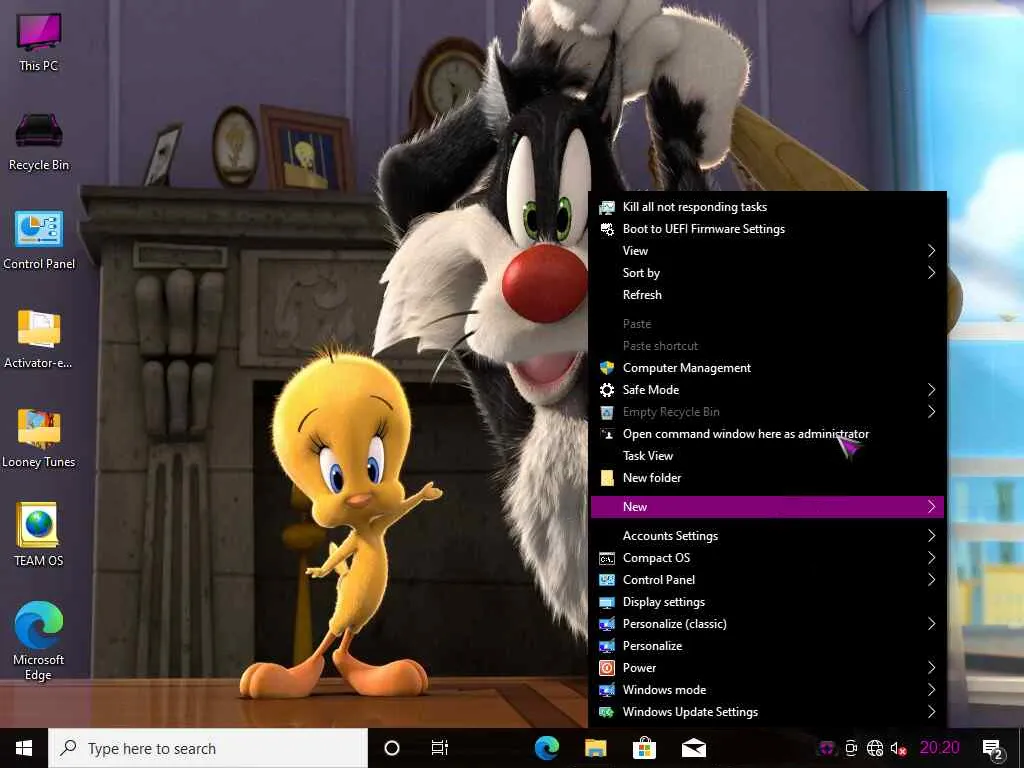The height and width of the screenshot is (768, 1024).
Task: Click the network globe tray icon
Action: click(x=875, y=748)
